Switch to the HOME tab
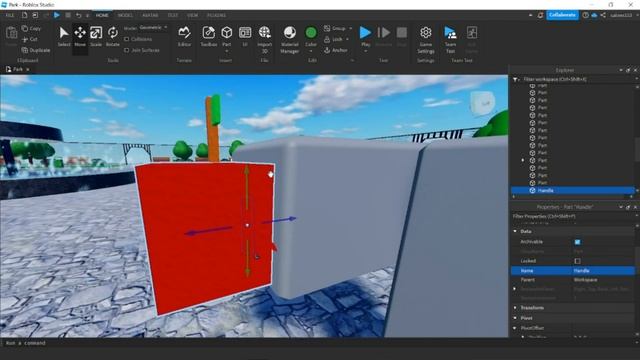 click(102, 15)
